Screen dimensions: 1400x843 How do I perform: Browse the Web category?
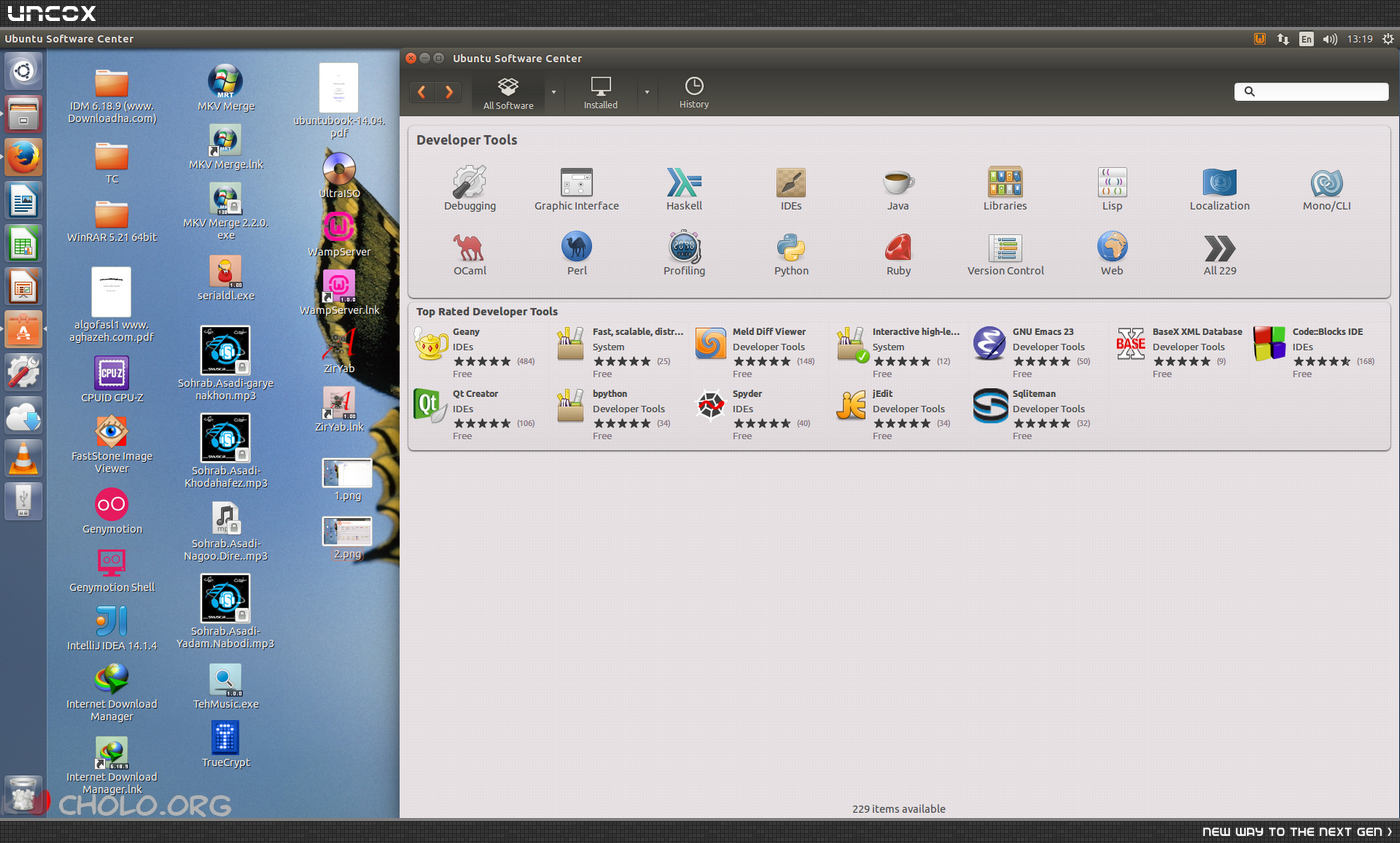point(1112,254)
